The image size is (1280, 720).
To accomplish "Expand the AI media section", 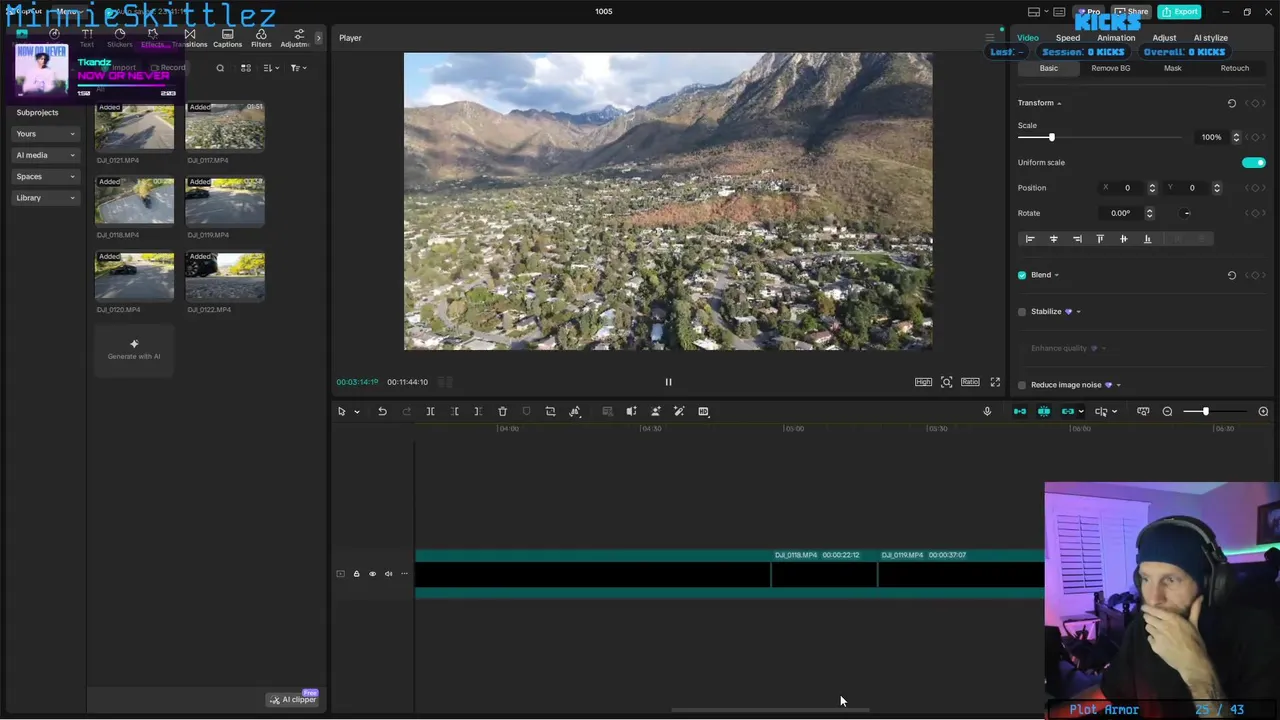I will click(45, 155).
